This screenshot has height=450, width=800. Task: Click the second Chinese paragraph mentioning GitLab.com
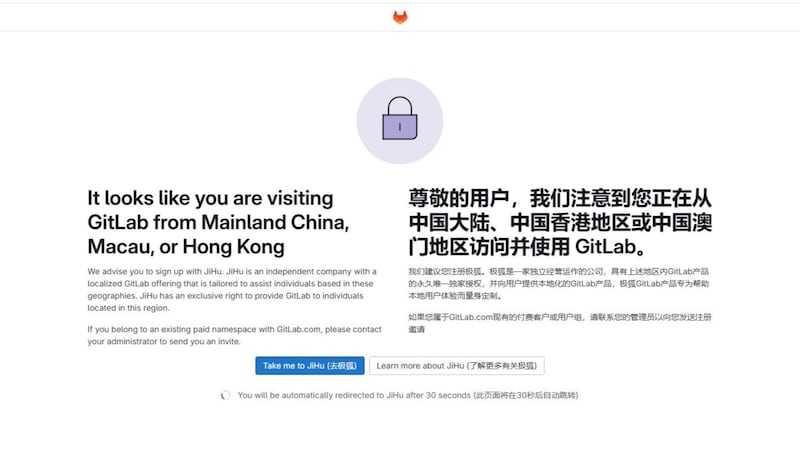(x=560, y=323)
